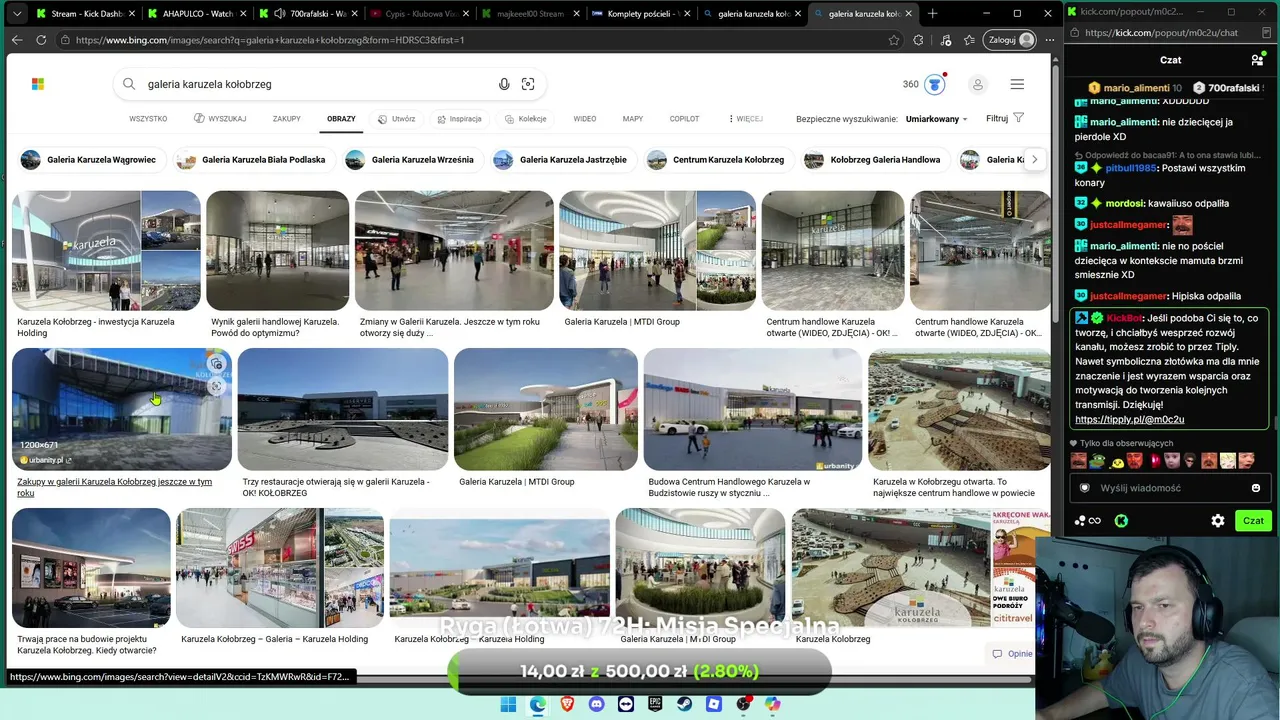Image resolution: width=1280 pixels, height=720 pixels.
Task: Open the Rewards badge showing 360
Action: coord(924,84)
